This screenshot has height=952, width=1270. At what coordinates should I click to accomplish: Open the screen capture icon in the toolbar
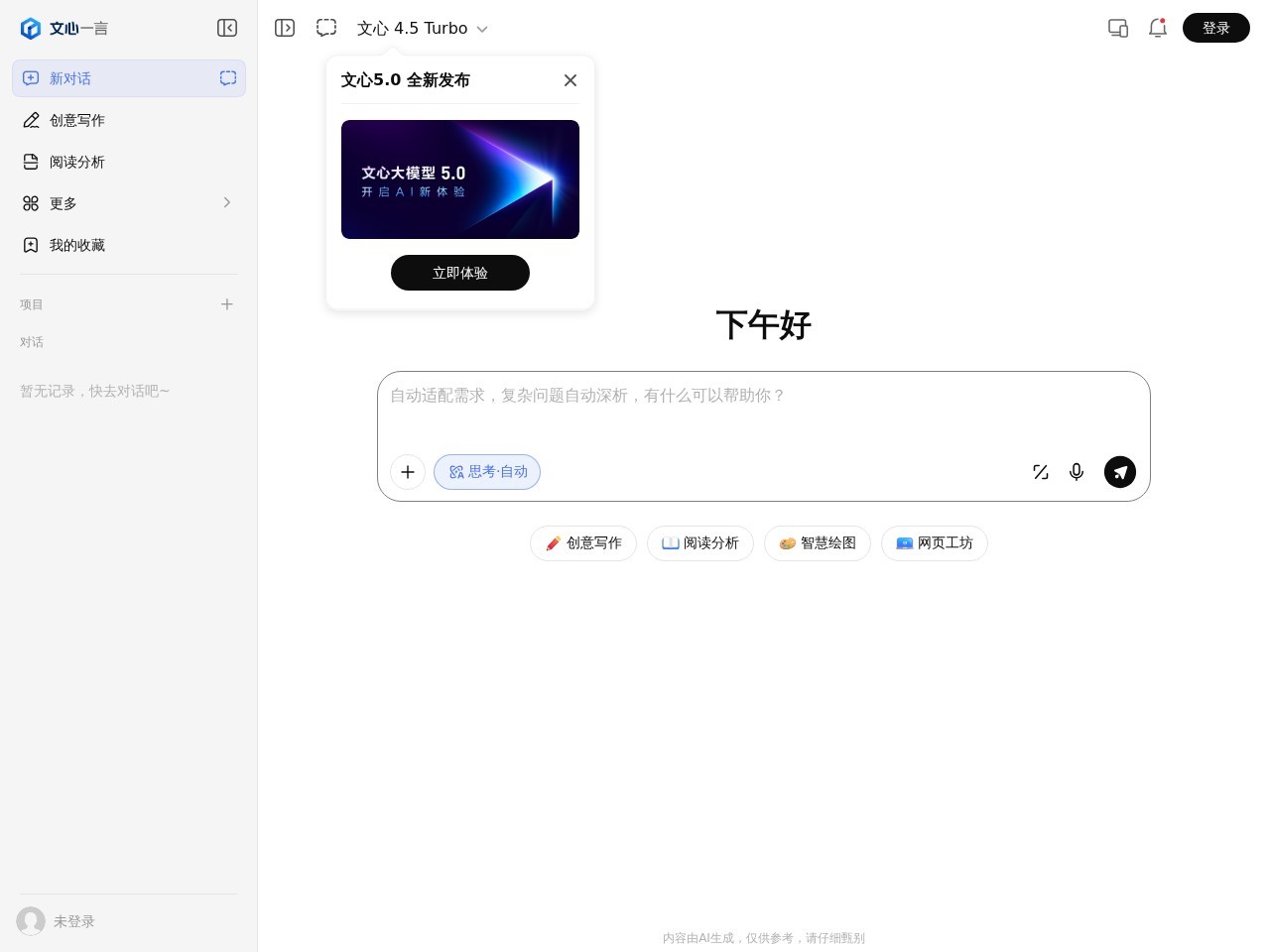(326, 28)
